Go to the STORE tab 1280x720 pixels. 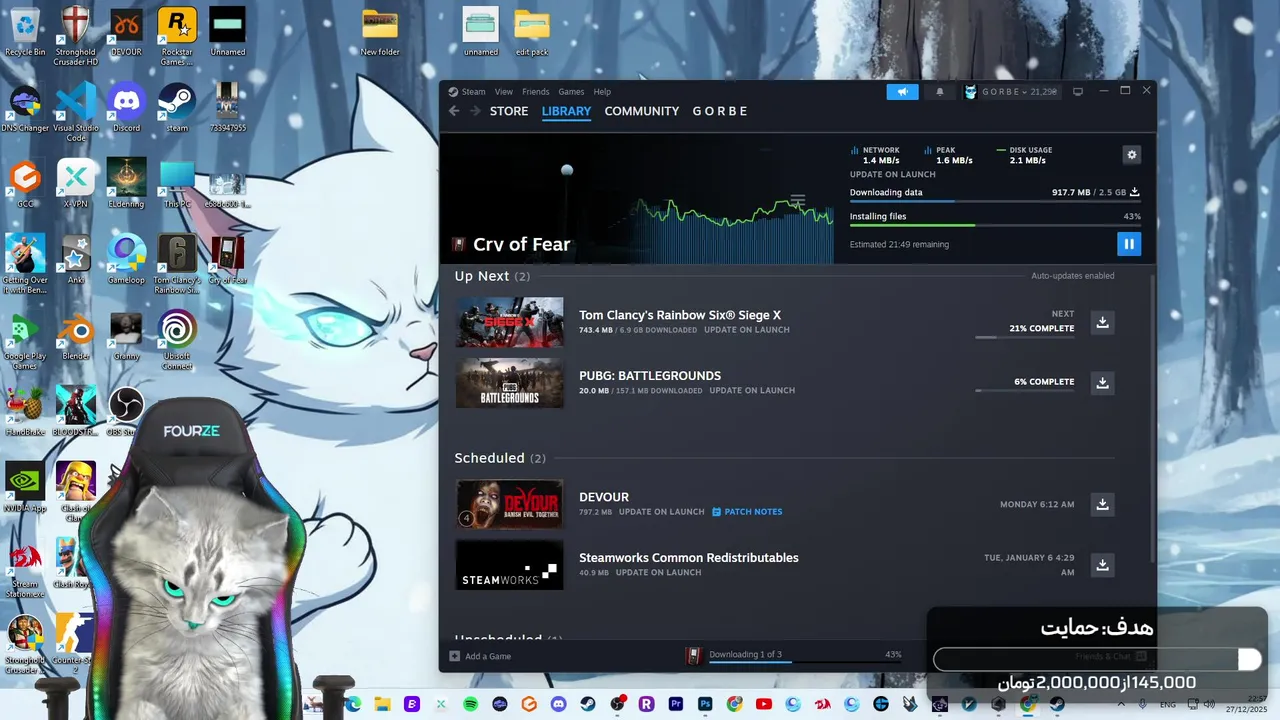[509, 111]
